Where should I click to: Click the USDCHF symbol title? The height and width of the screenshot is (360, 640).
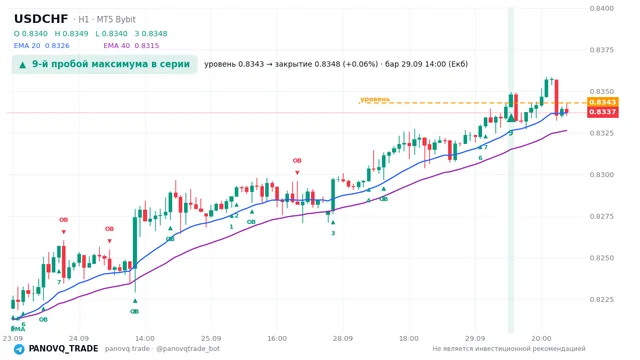tap(41, 19)
